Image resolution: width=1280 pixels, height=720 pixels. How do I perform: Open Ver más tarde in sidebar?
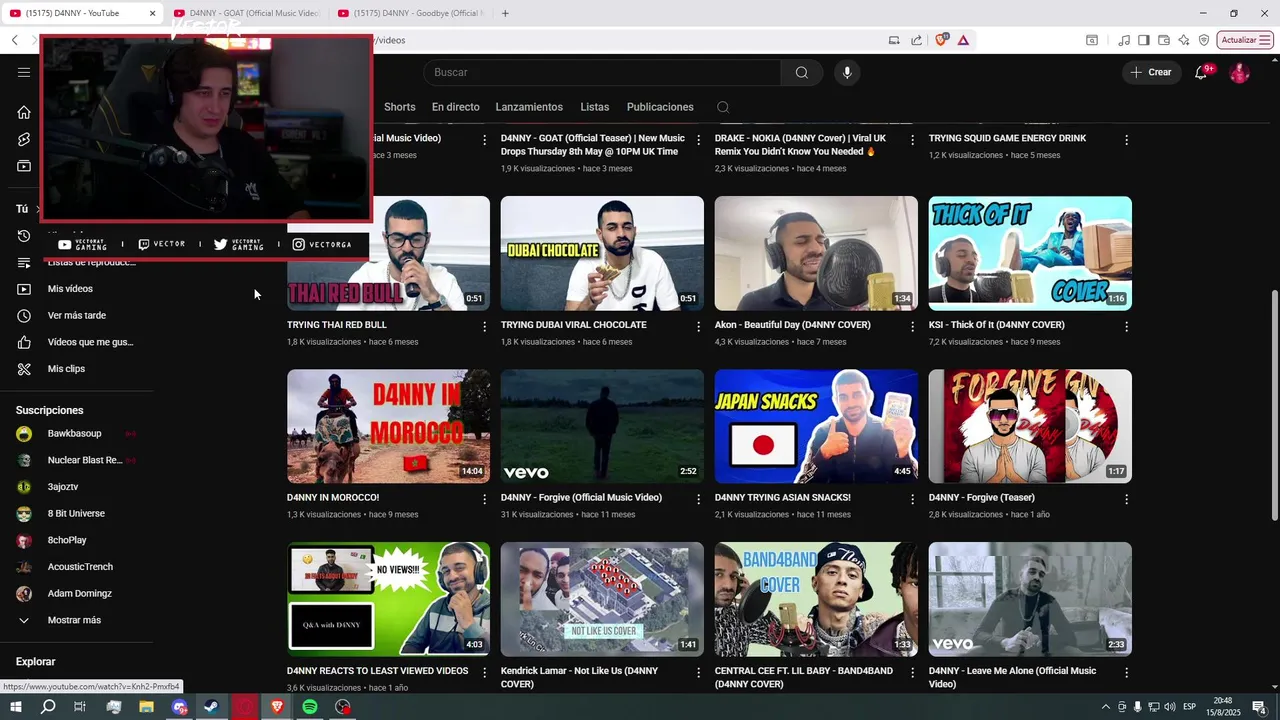point(76,315)
